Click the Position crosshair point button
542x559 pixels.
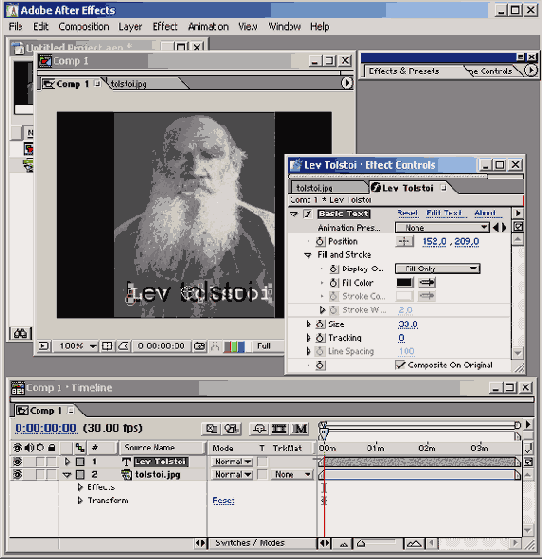(x=404, y=241)
